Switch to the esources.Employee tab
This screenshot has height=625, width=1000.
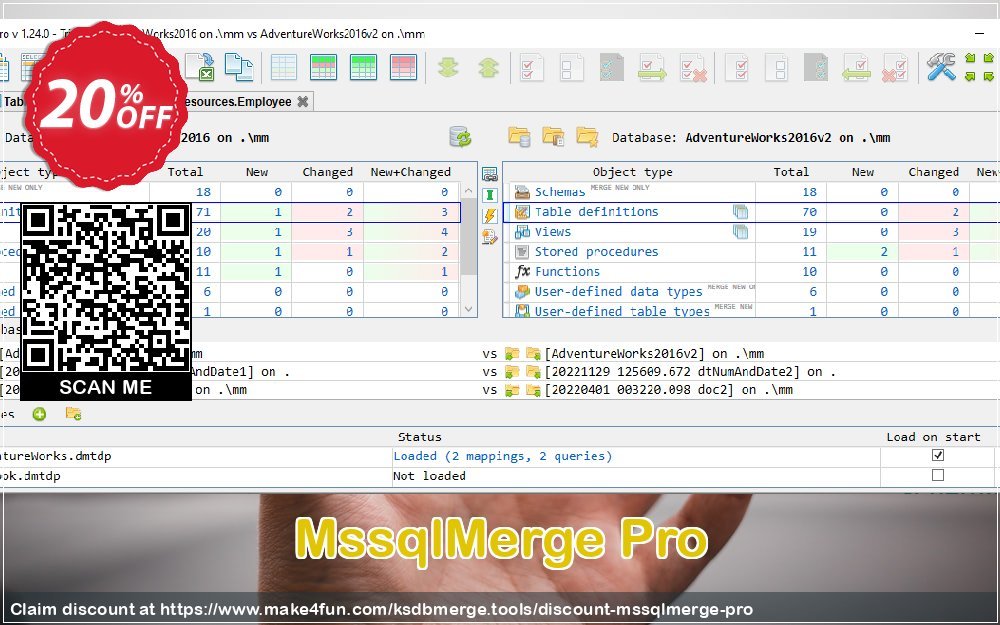237,101
